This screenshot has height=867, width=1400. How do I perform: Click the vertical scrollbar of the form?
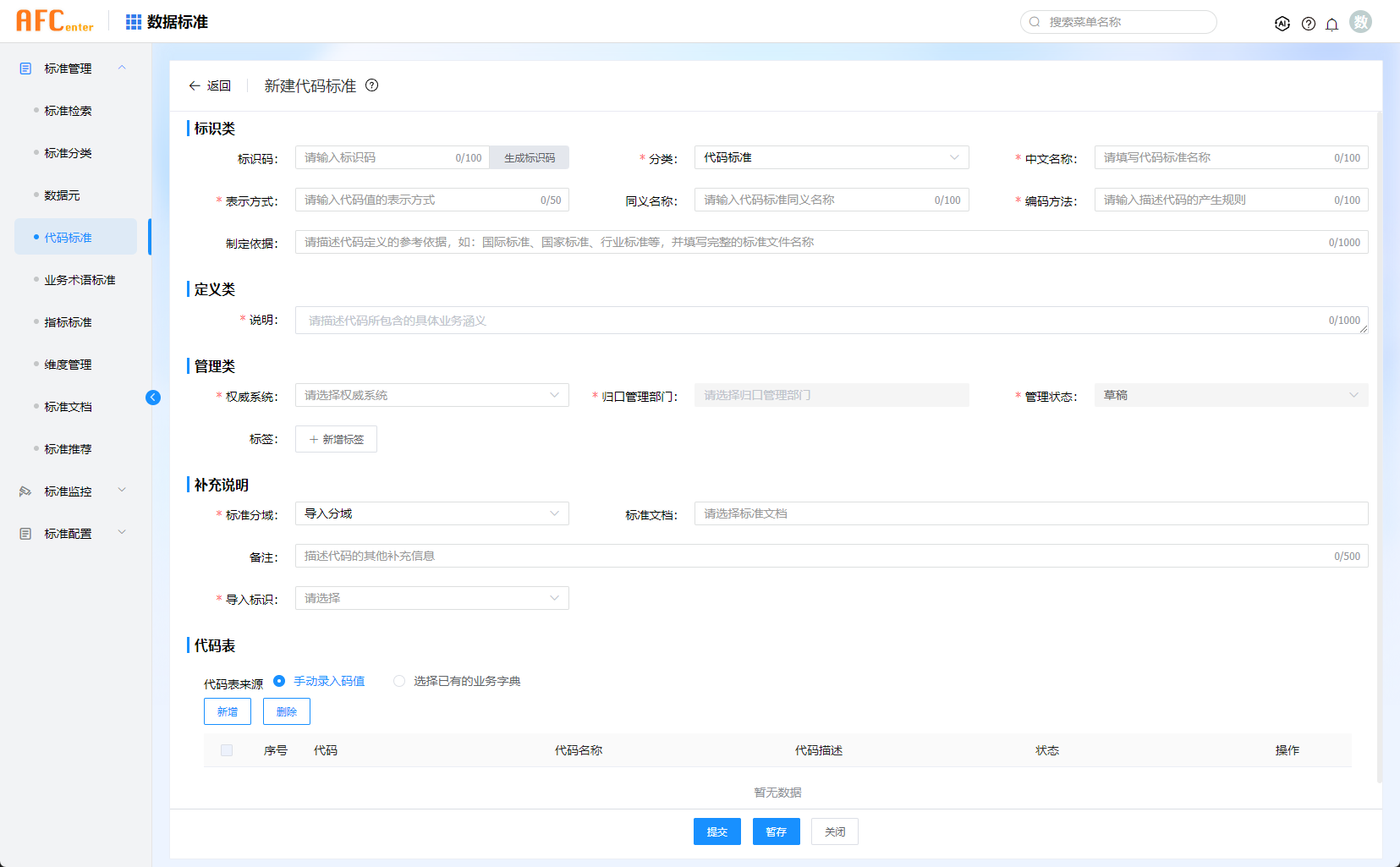(x=1379, y=447)
